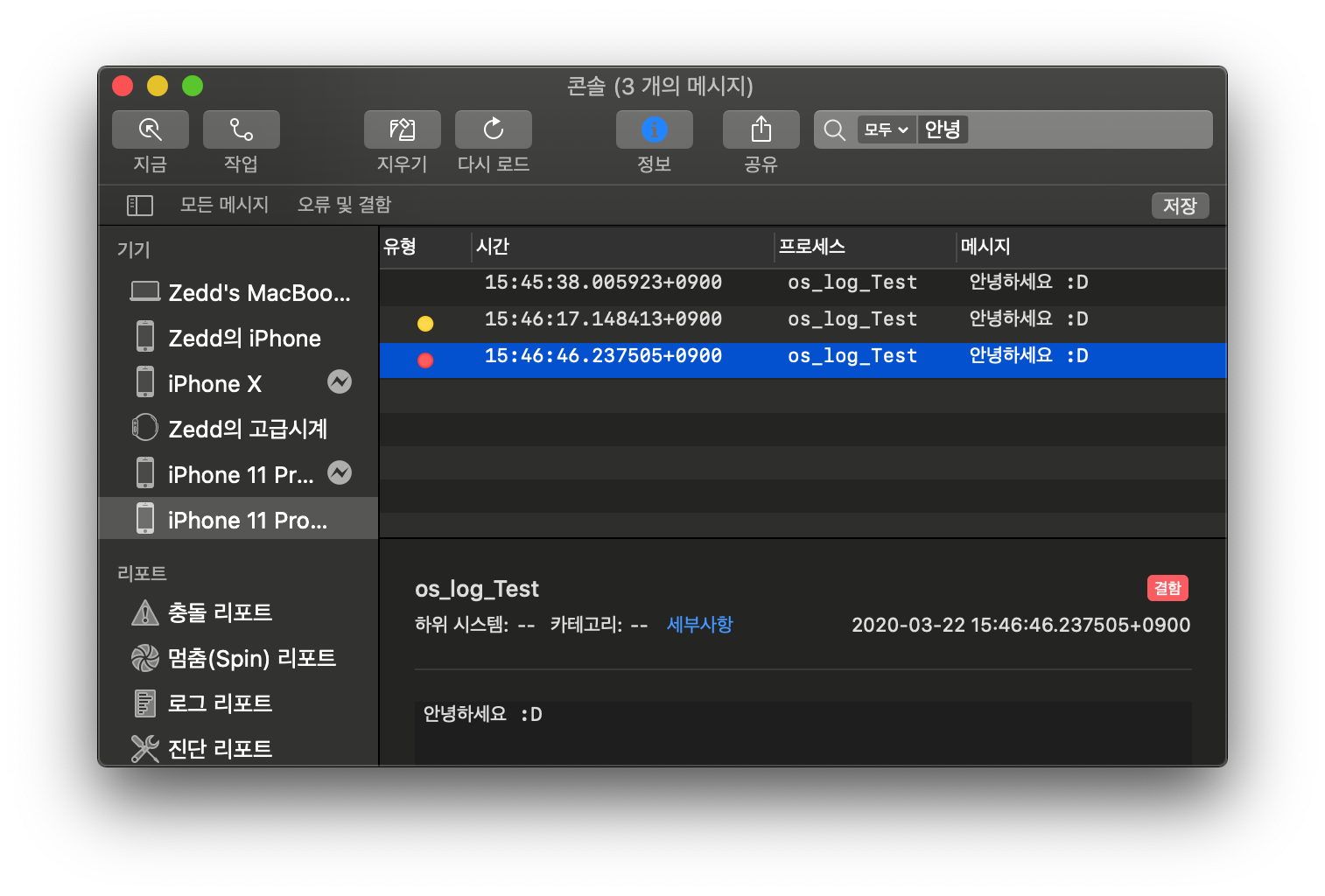1325x896 pixels.
Task: Select Zedd의 고급시계 watch device
Action: point(239,429)
